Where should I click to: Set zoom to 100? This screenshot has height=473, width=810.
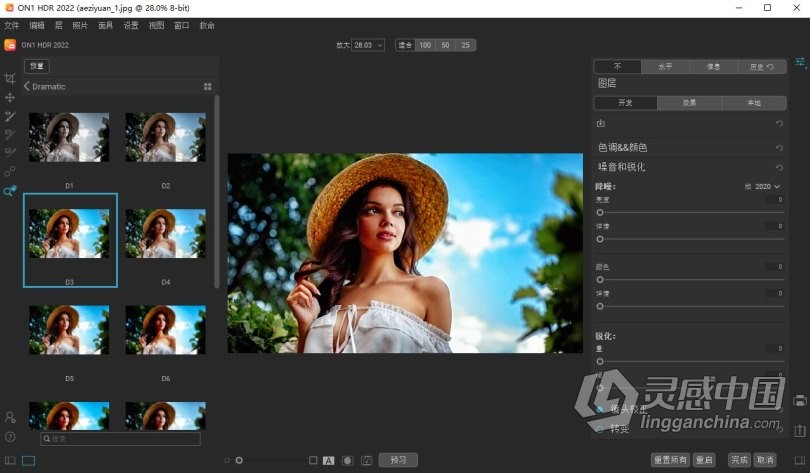tap(425, 45)
